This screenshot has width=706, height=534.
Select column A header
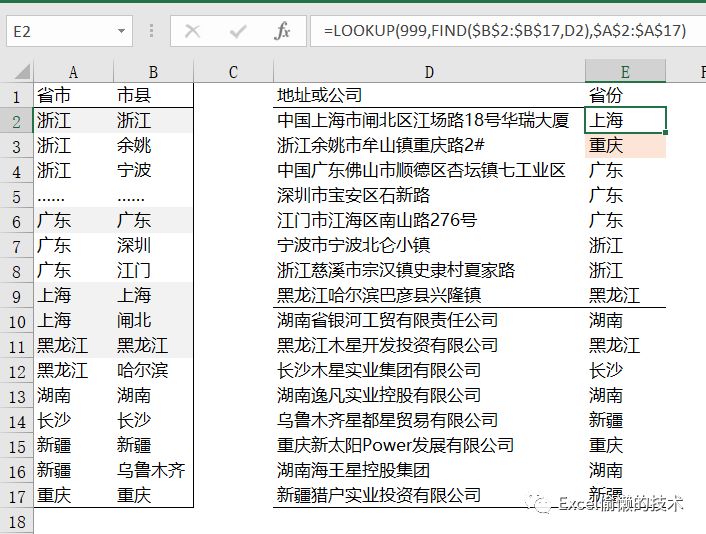coord(73,72)
